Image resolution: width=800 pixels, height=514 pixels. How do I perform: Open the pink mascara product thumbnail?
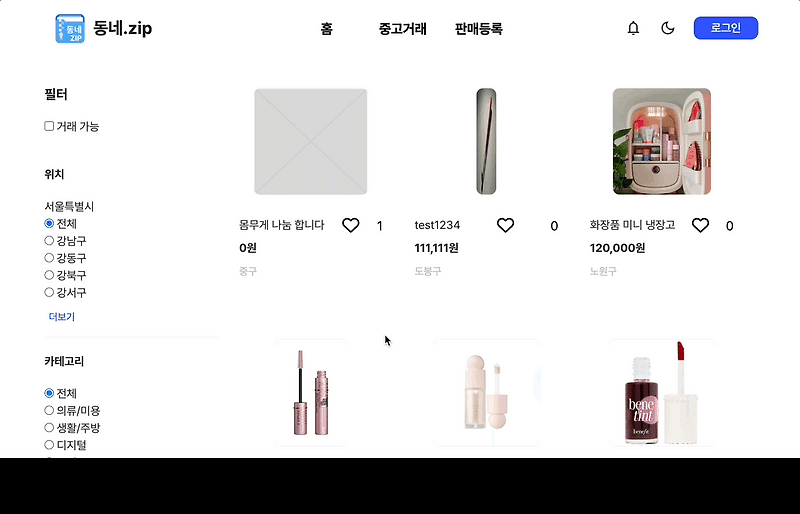tap(311, 393)
